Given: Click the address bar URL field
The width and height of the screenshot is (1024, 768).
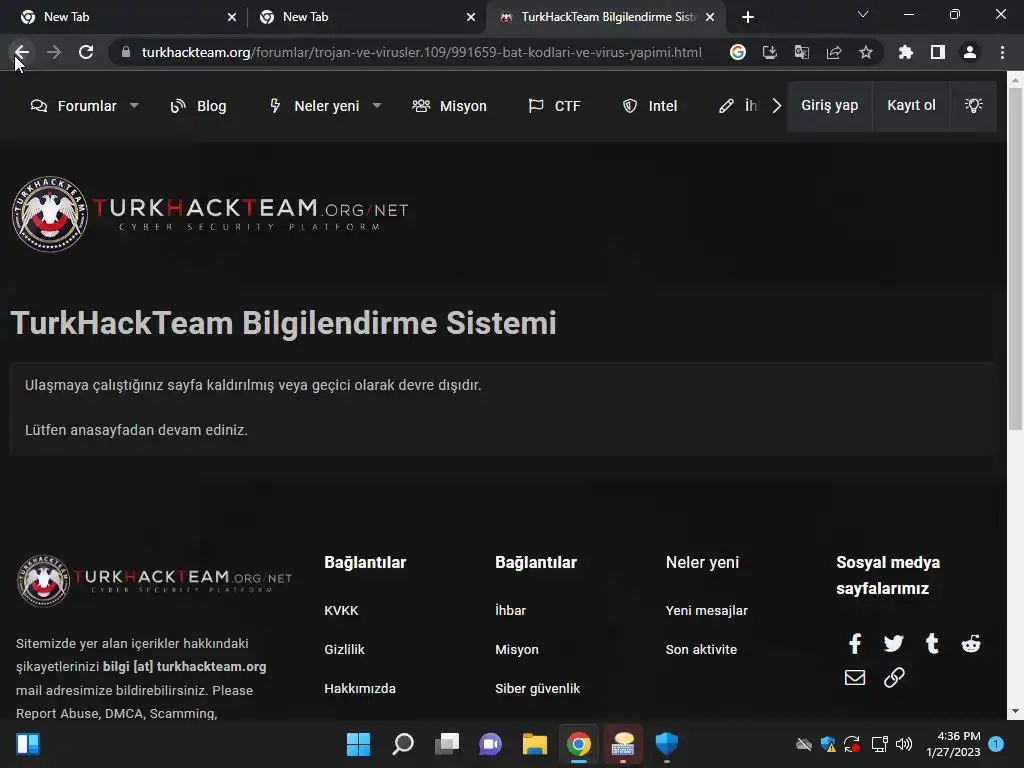Looking at the screenshot, I should coord(422,52).
